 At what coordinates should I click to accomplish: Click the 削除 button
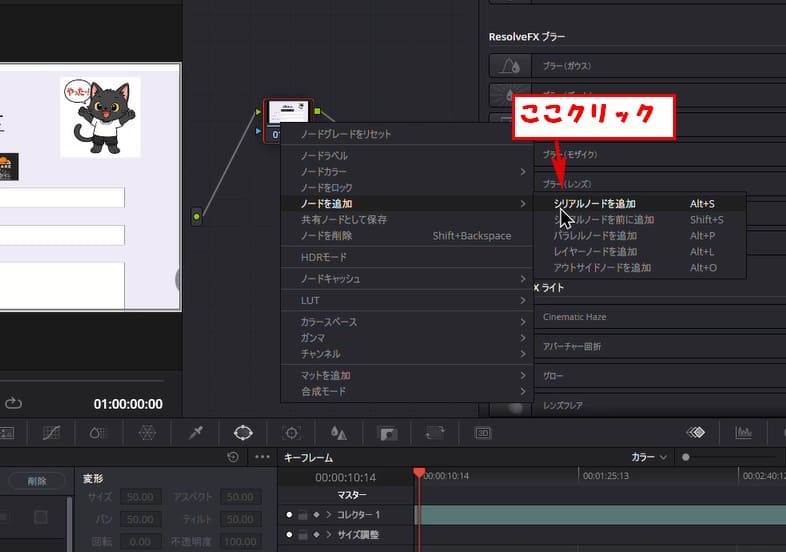(x=37, y=481)
